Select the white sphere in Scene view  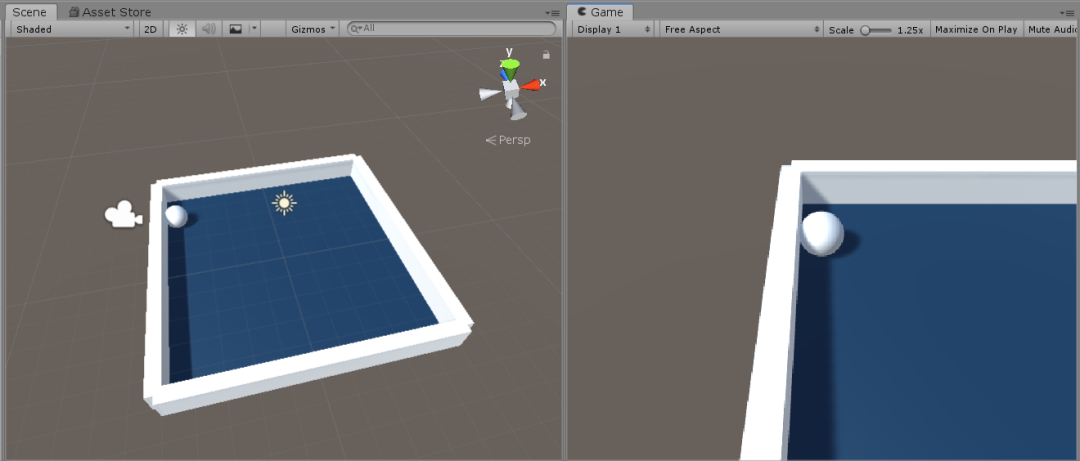tap(176, 216)
